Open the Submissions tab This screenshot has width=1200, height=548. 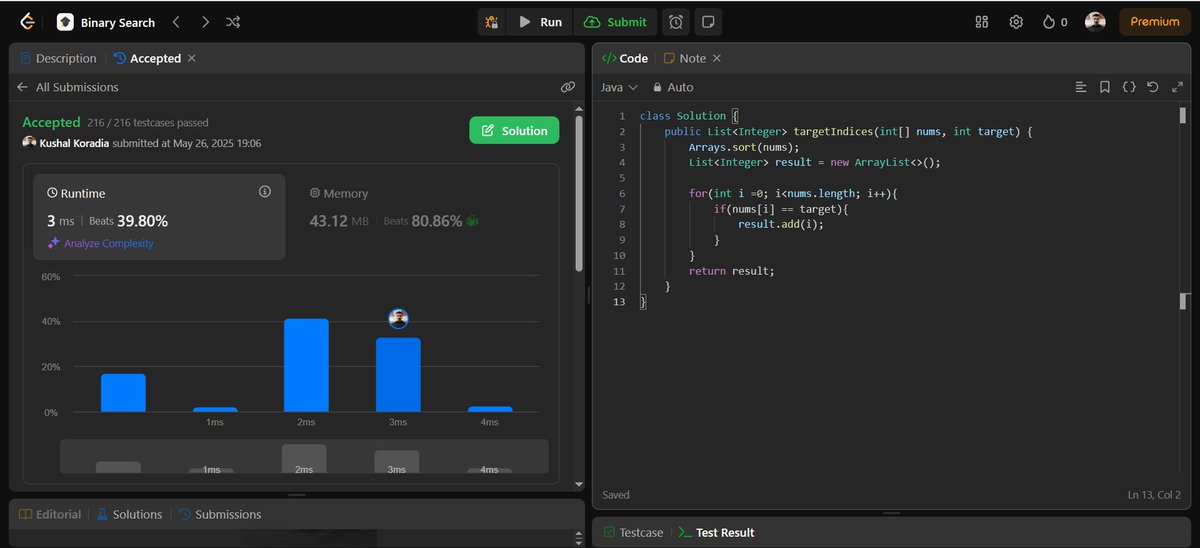coord(220,514)
